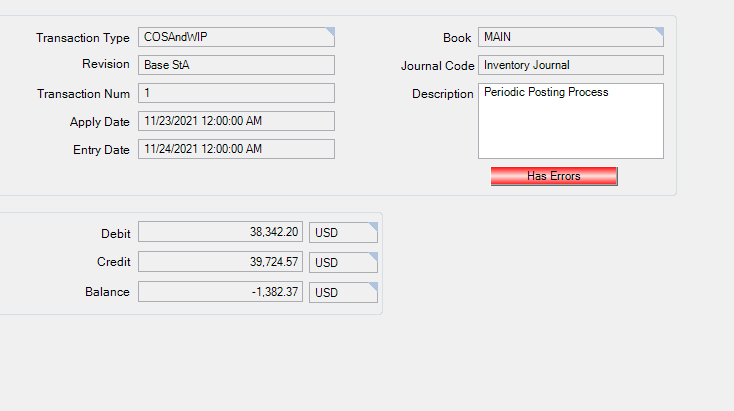This screenshot has height=411, width=734.
Task: Click the Journal Code label
Action: click(x=437, y=66)
